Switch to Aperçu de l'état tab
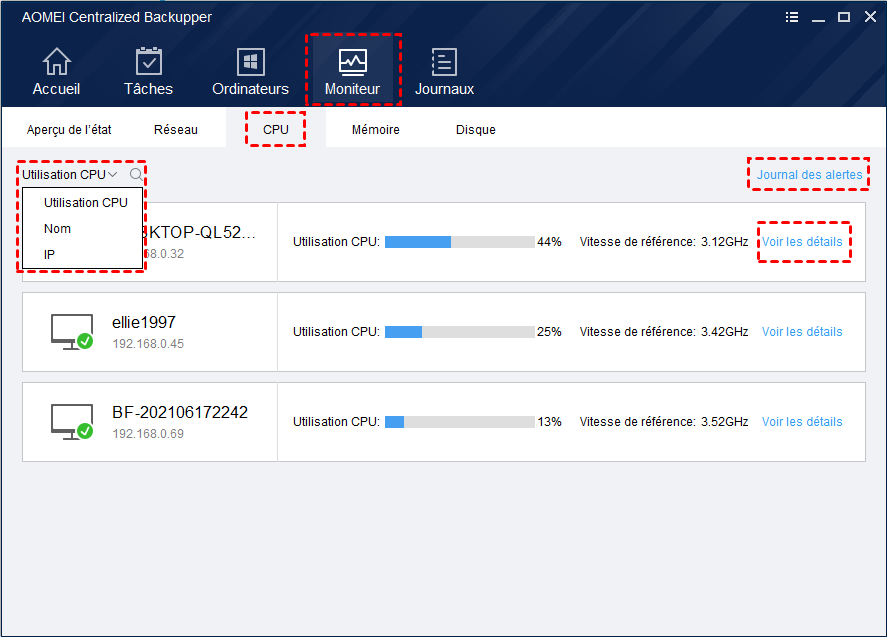This screenshot has width=887, height=637. click(69, 130)
